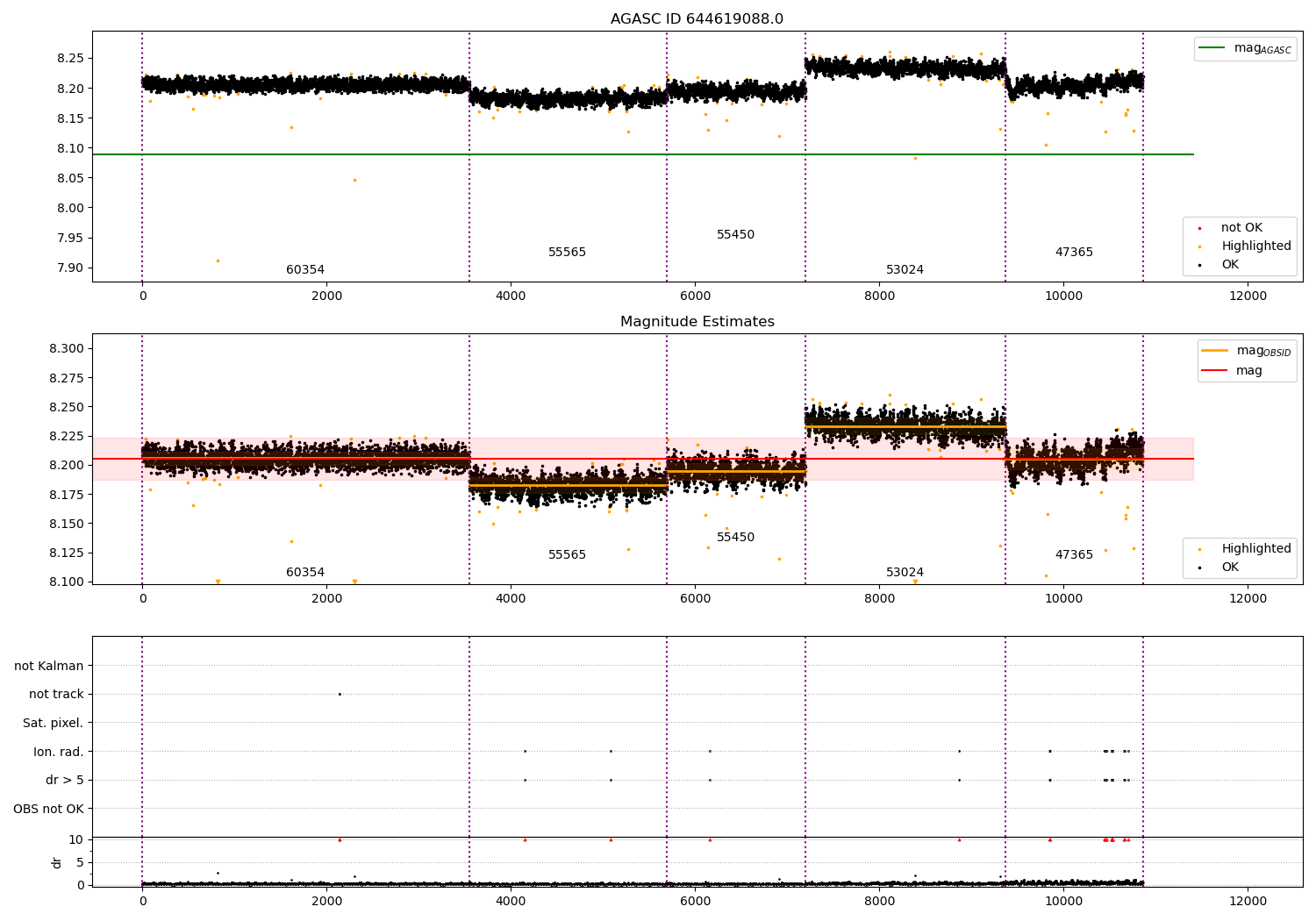Click the lowest orange outlier near 7.91 magnitude

(x=218, y=261)
